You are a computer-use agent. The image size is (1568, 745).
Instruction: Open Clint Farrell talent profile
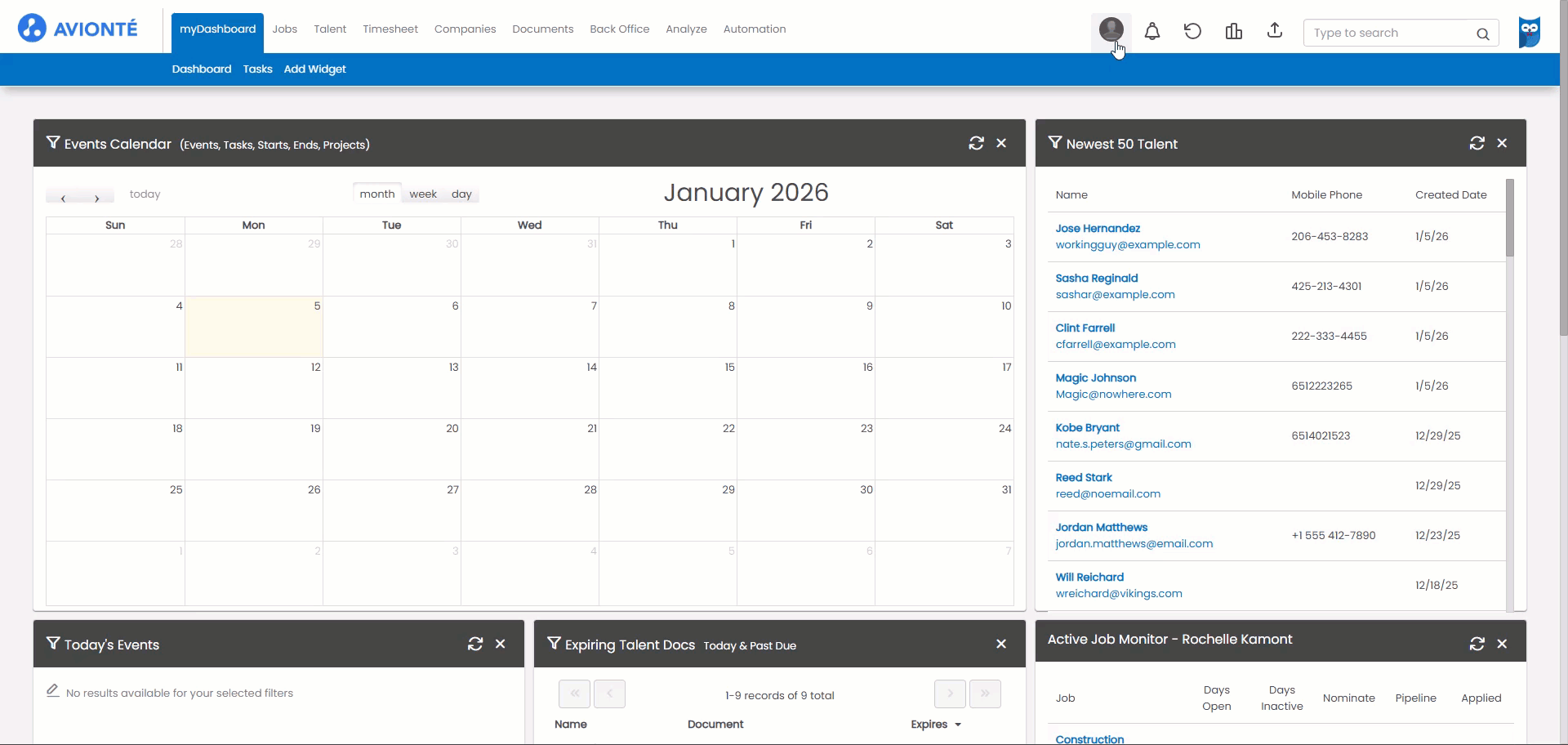(x=1085, y=328)
